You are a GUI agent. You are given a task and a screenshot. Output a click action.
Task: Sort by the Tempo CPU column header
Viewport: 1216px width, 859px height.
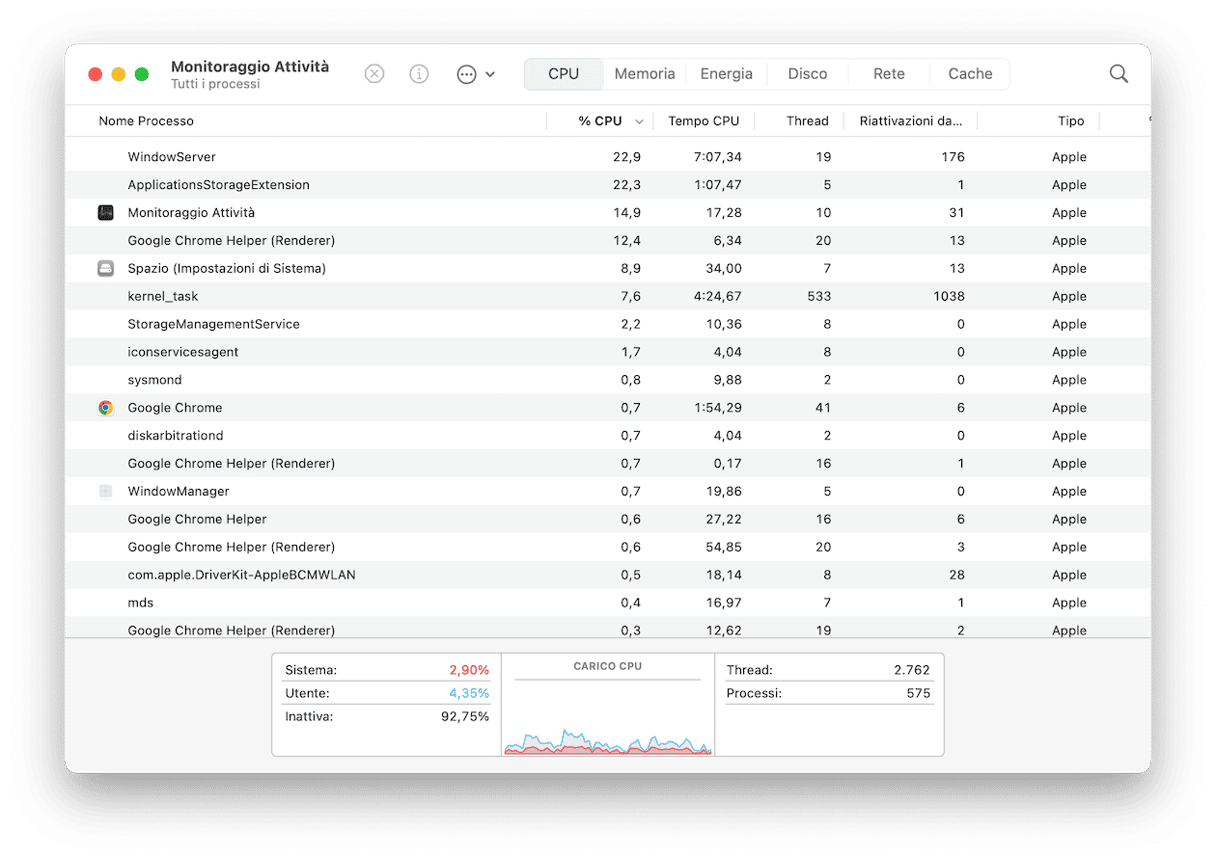pos(704,121)
